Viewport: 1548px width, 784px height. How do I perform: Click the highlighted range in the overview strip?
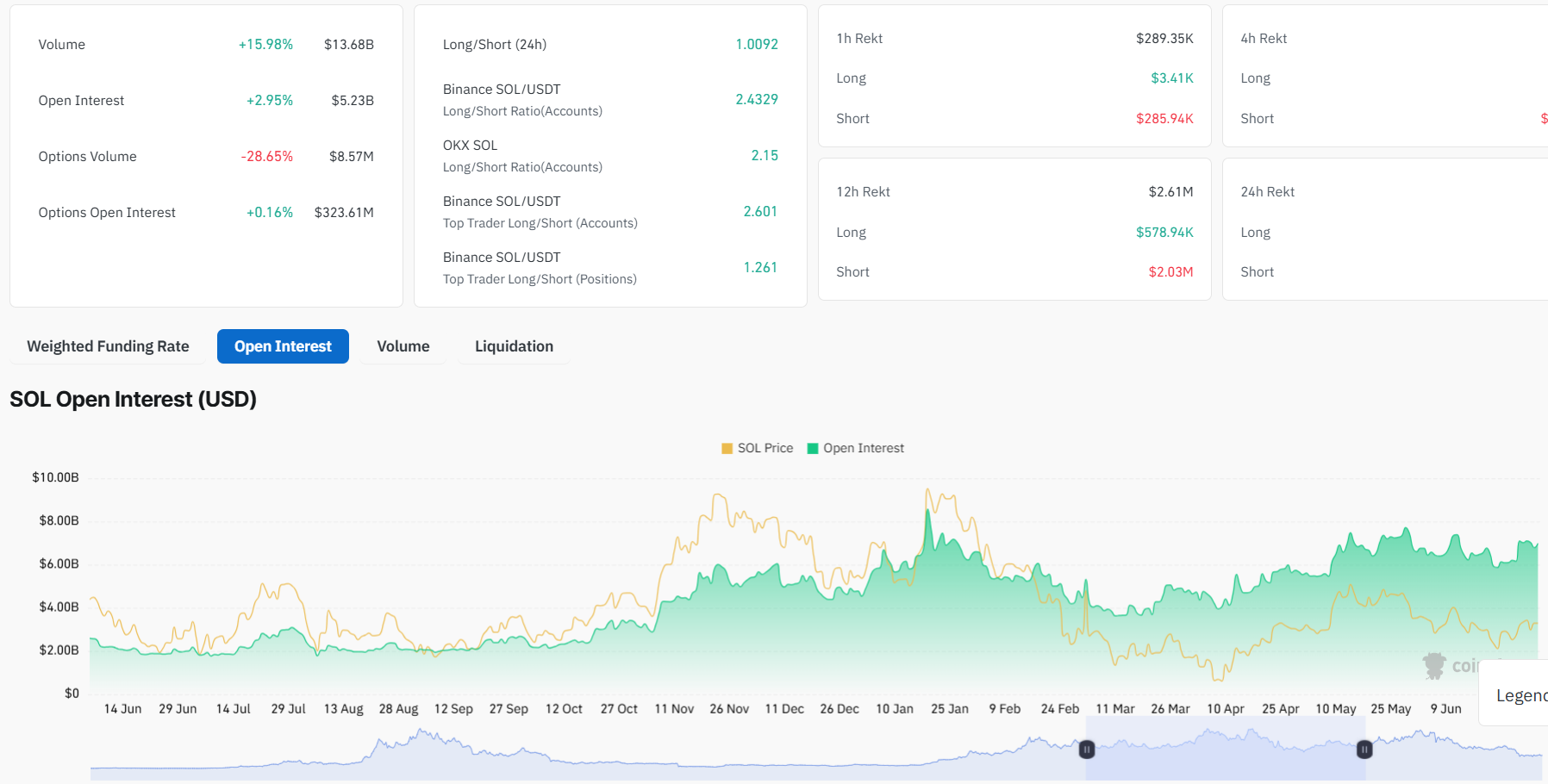pos(1224,750)
